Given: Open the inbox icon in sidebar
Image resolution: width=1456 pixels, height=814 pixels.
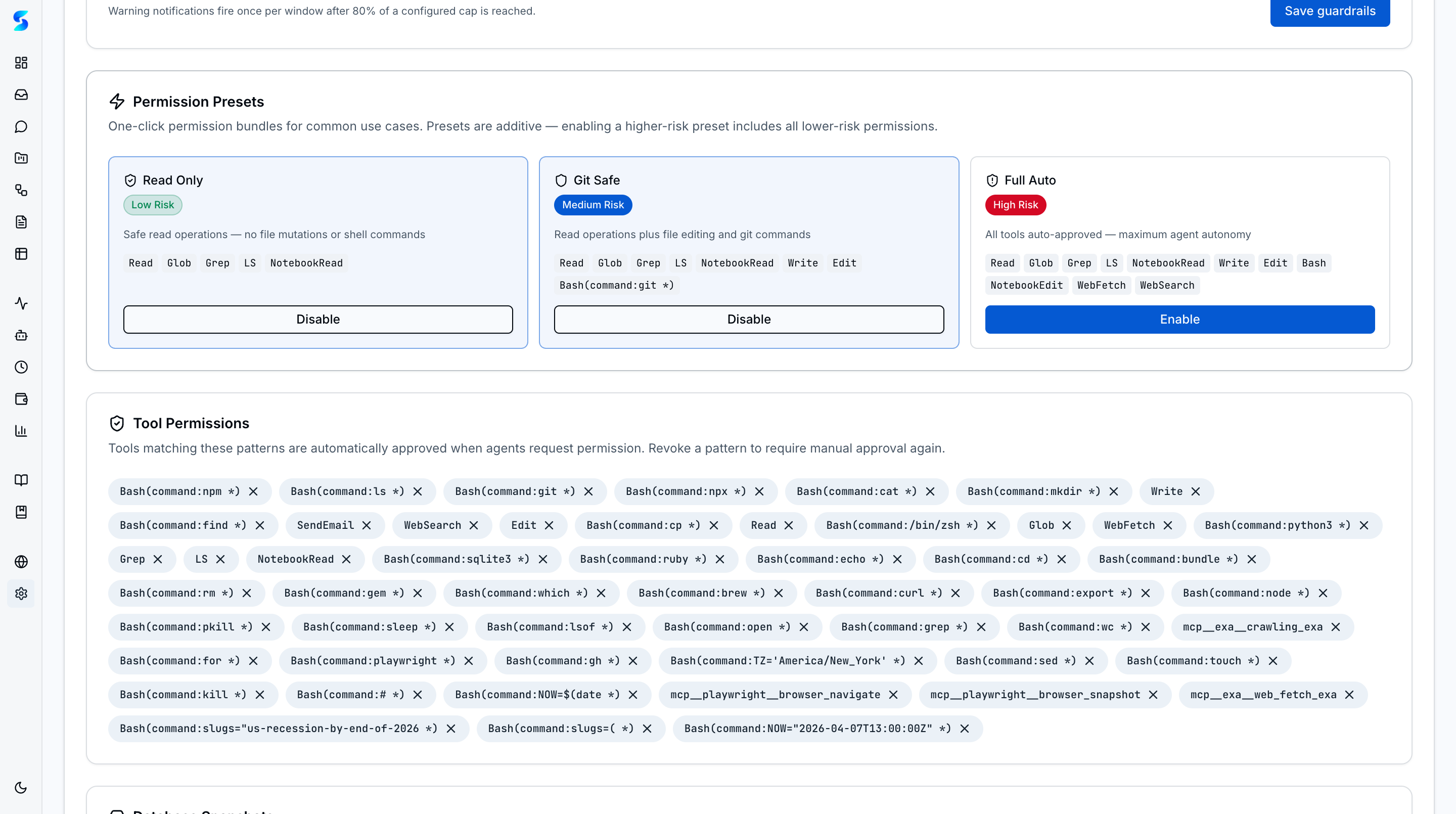Looking at the screenshot, I should [21, 95].
